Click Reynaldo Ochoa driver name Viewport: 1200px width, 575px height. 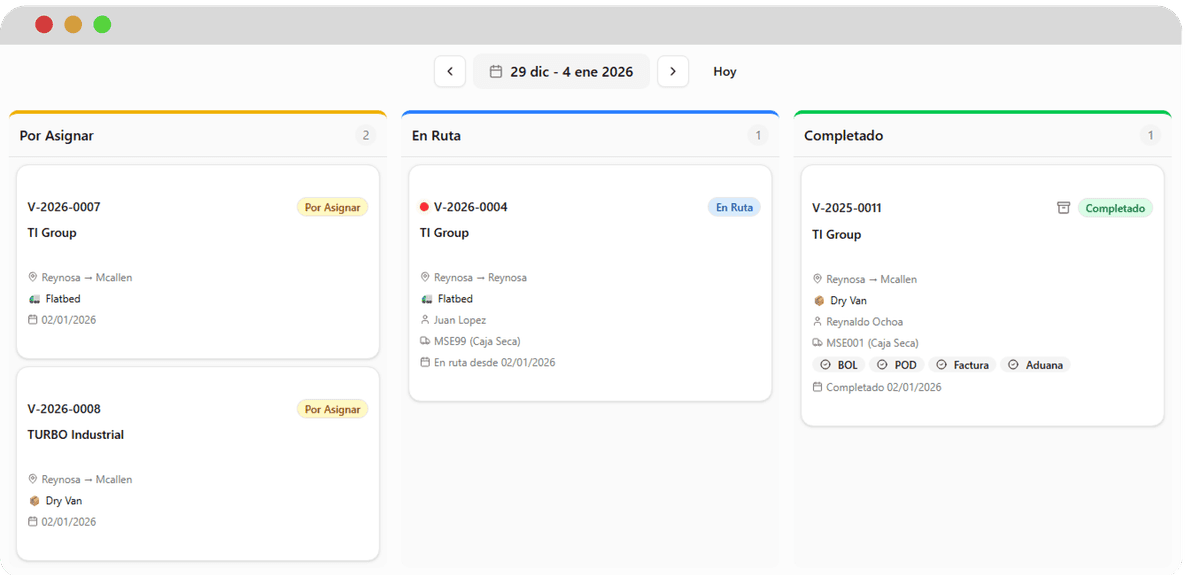864,322
